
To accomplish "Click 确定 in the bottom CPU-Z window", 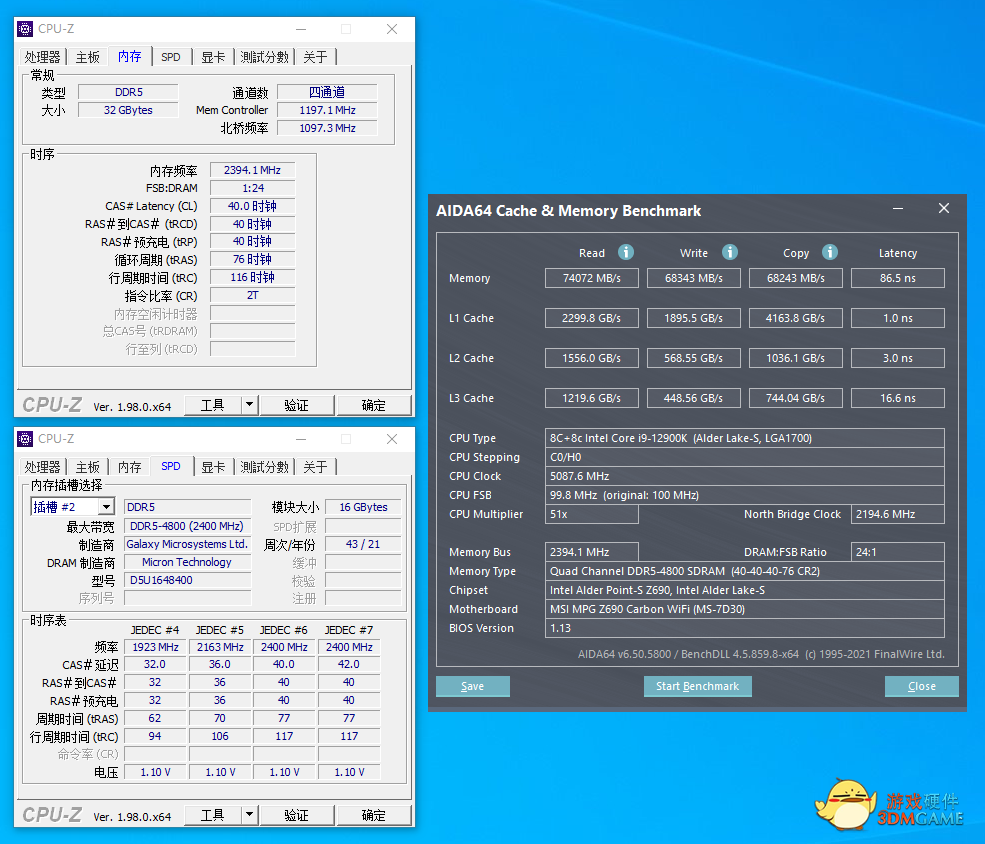I will 374,815.
